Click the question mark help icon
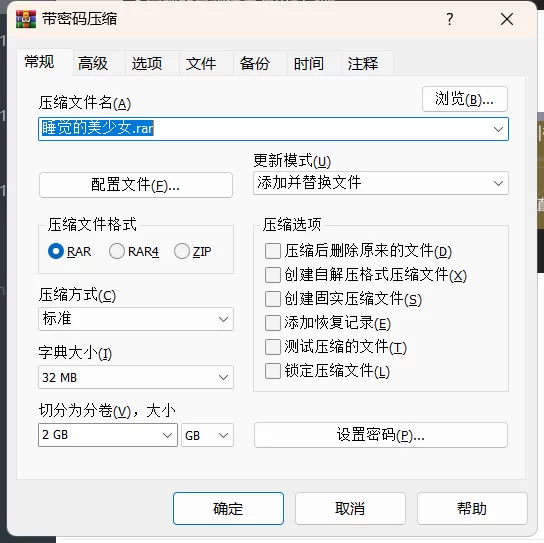 450,19
